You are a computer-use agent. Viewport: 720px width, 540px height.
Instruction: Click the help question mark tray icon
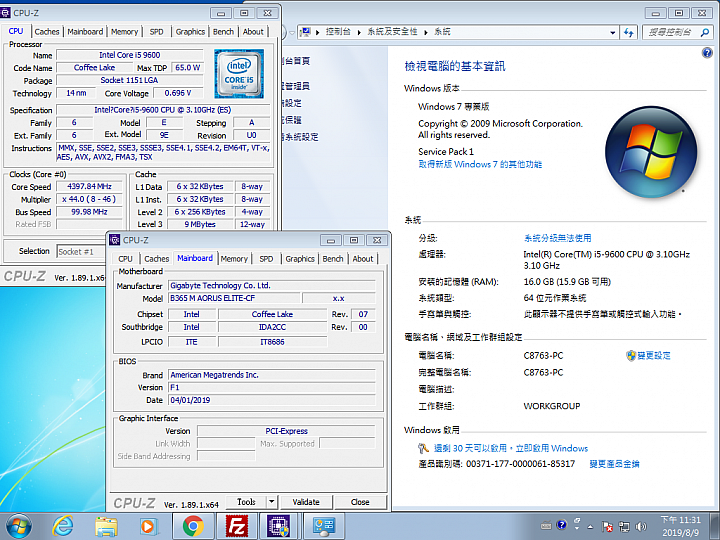click(561, 524)
